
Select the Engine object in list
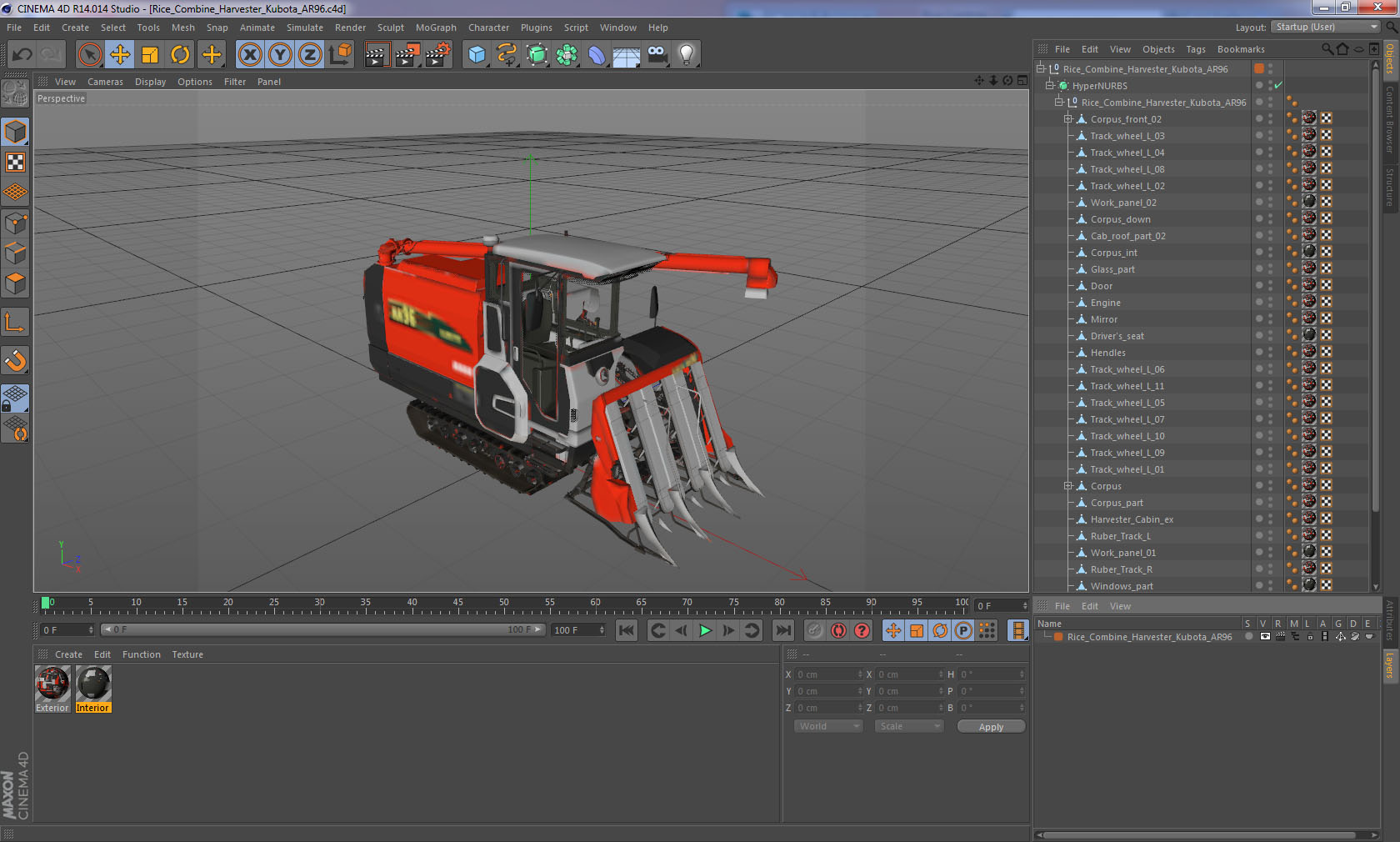point(1105,303)
